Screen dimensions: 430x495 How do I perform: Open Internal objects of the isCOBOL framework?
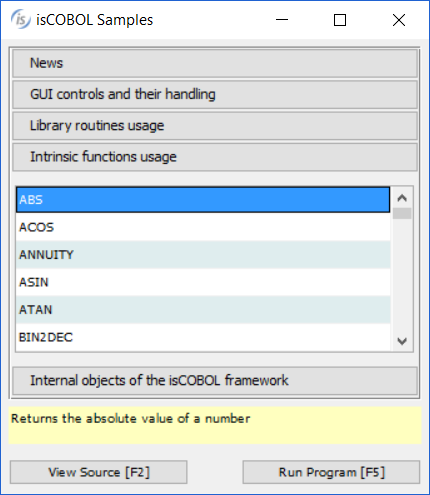pyautogui.click(x=215, y=381)
